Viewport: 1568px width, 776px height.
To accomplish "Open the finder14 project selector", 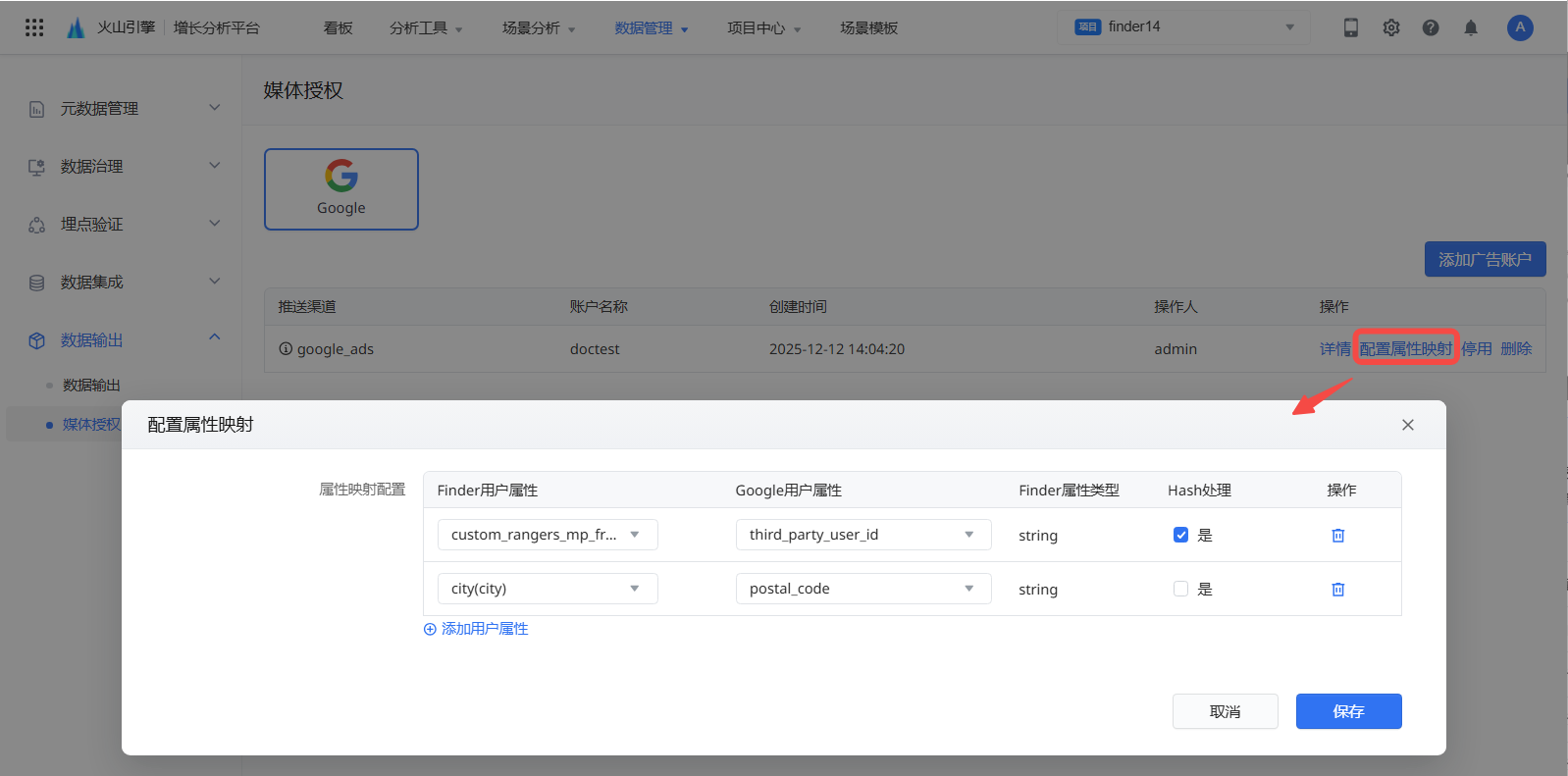I will coord(1184,27).
